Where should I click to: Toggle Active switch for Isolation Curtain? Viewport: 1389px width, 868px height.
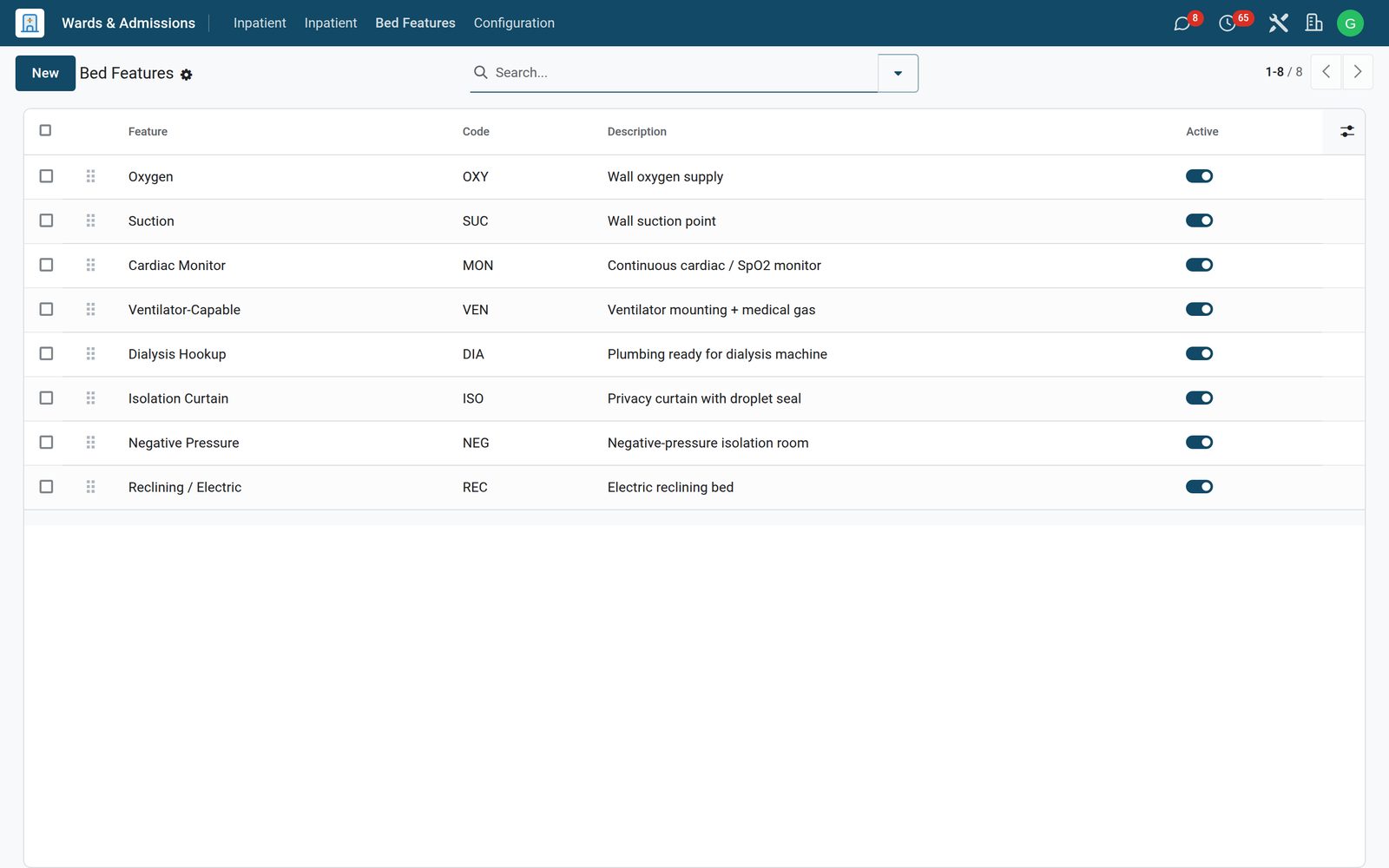pyautogui.click(x=1199, y=398)
